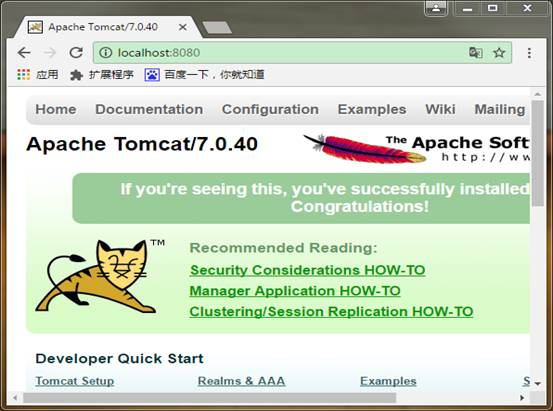Bookmark this page with the star

click(499, 53)
